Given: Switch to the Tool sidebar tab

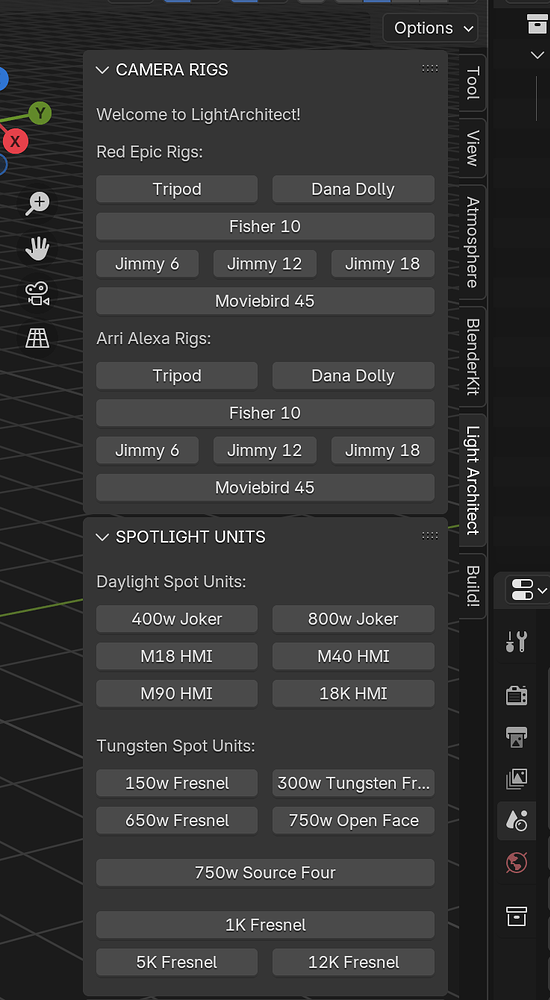Looking at the screenshot, I should point(472,83).
